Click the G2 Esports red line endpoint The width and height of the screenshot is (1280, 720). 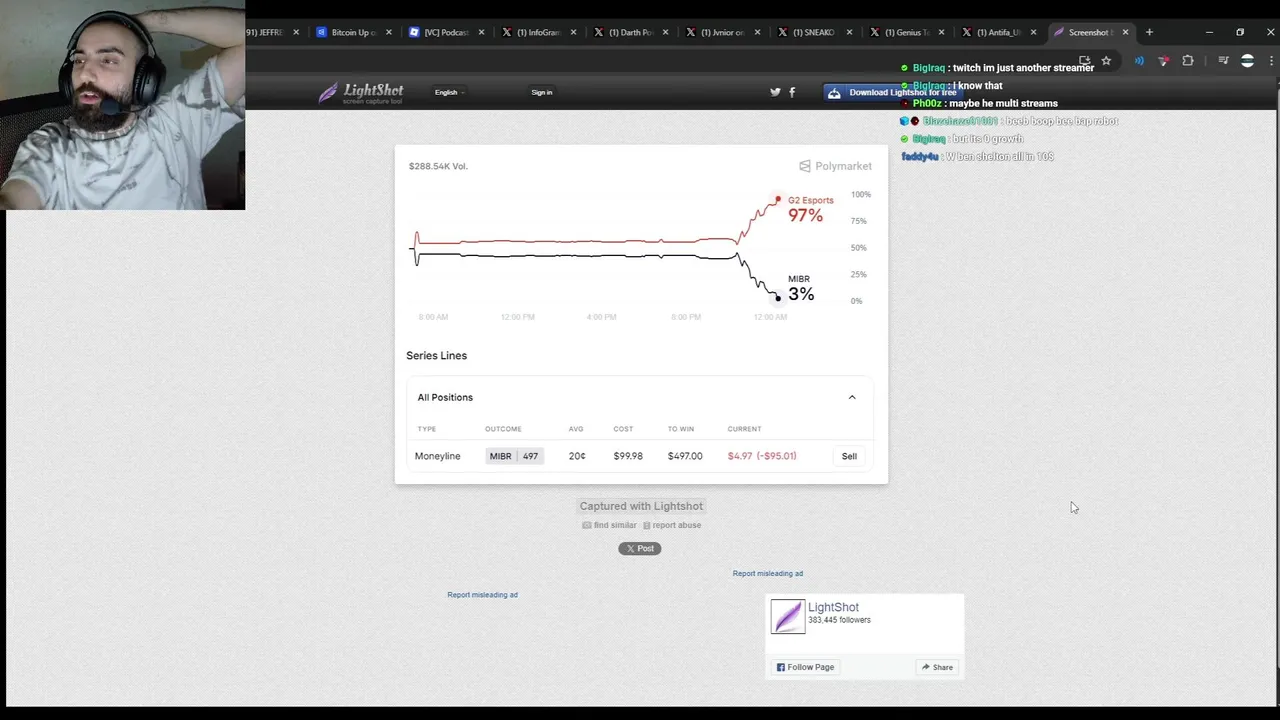778,200
